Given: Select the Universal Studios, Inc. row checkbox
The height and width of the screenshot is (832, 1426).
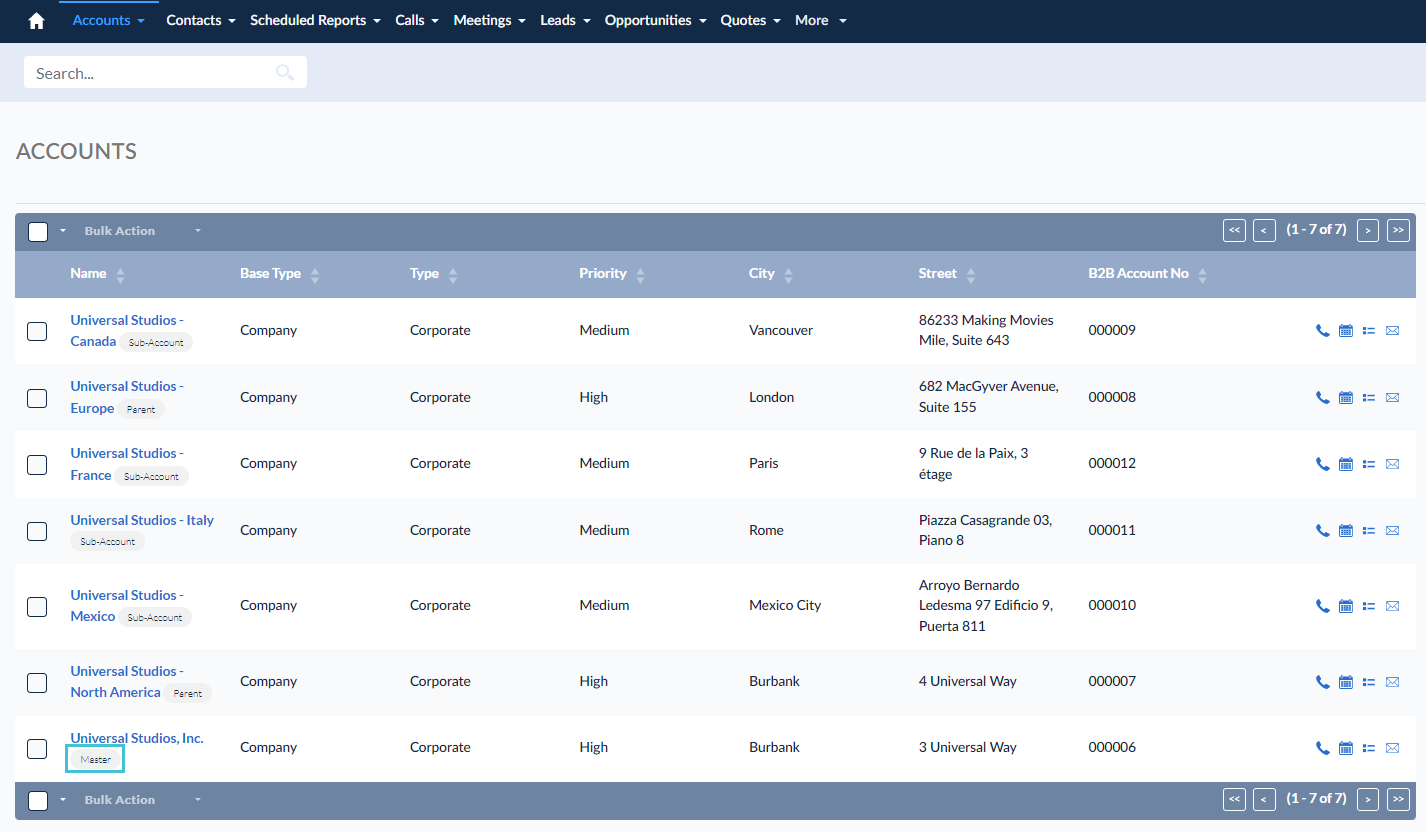Looking at the screenshot, I should click(x=37, y=748).
